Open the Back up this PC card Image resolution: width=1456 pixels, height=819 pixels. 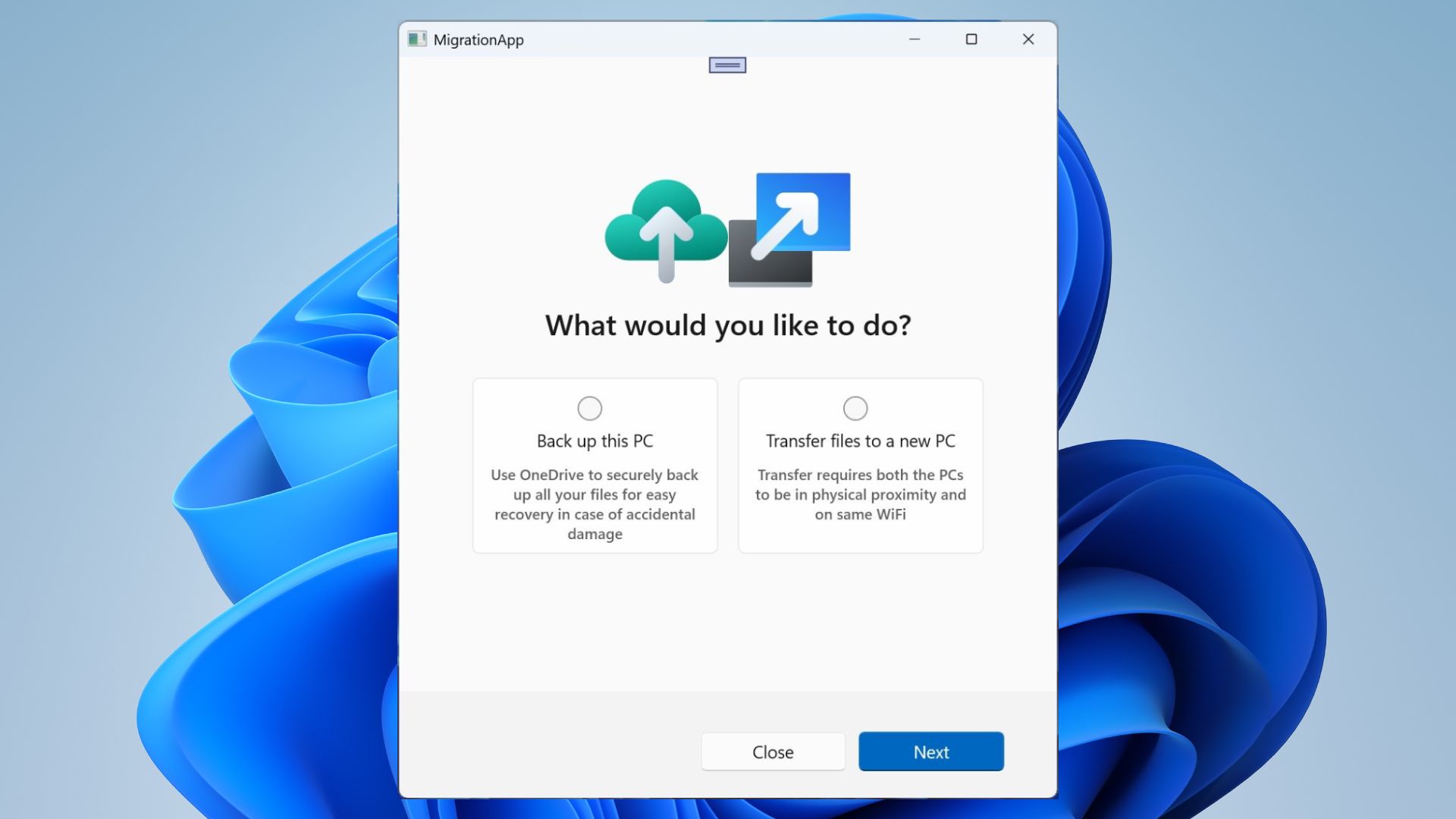tap(595, 466)
